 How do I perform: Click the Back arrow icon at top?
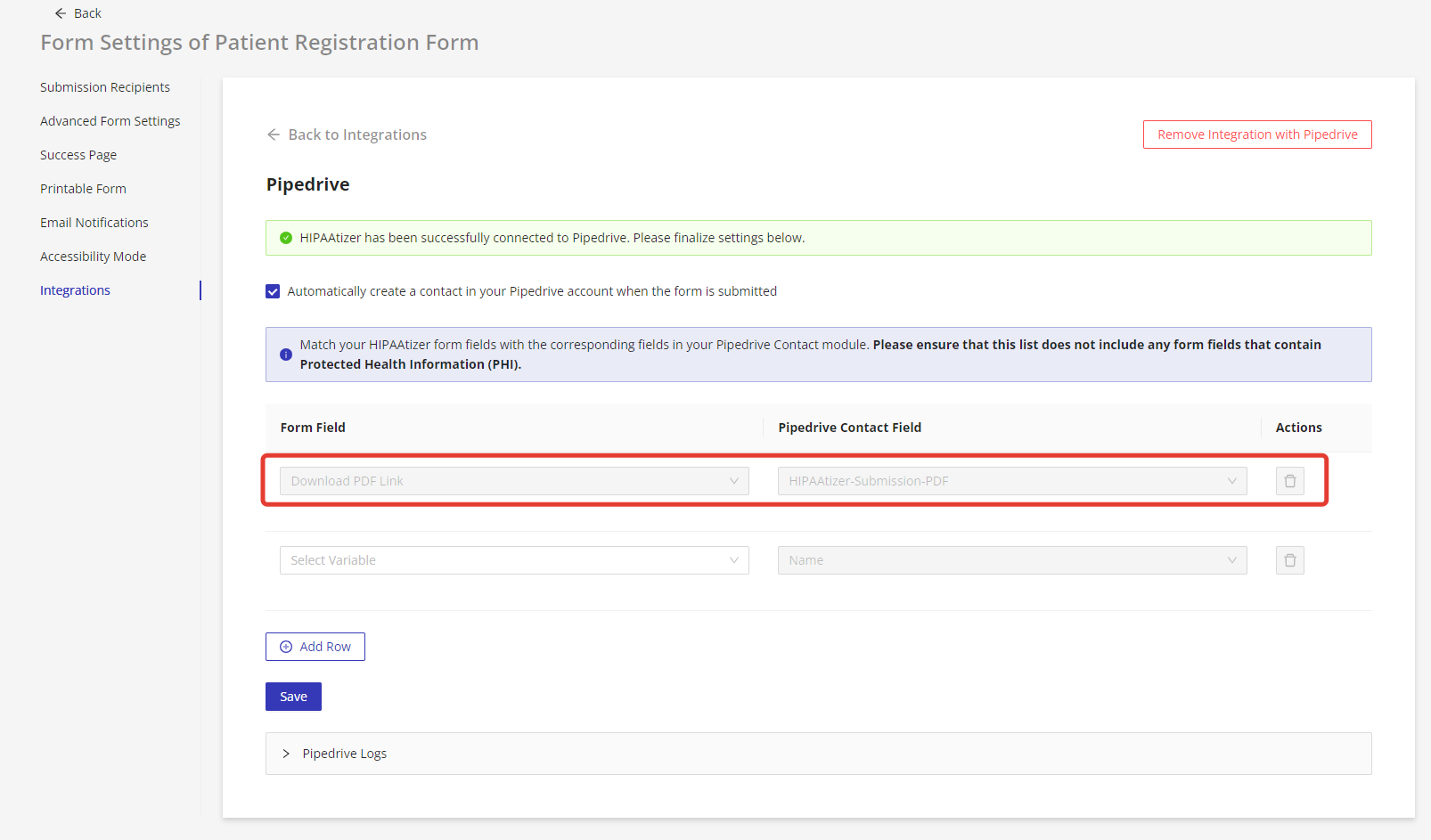[61, 13]
